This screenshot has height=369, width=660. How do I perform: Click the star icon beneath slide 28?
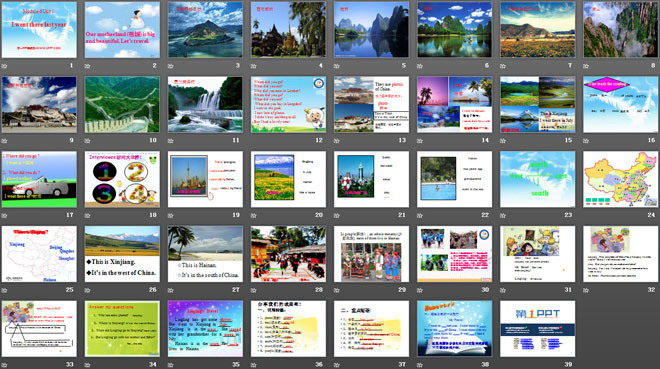254,290
